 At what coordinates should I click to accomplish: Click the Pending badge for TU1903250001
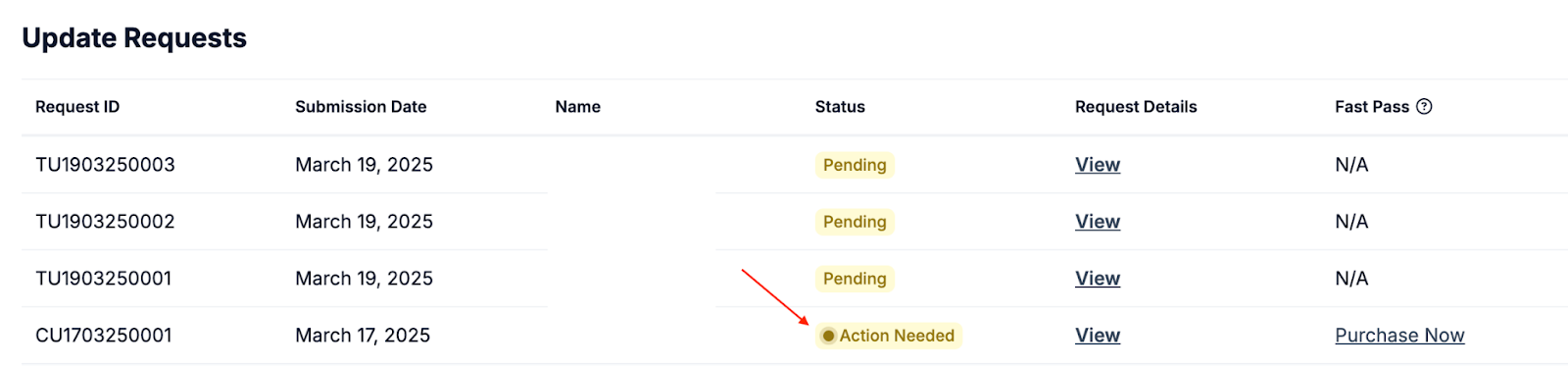(x=855, y=279)
